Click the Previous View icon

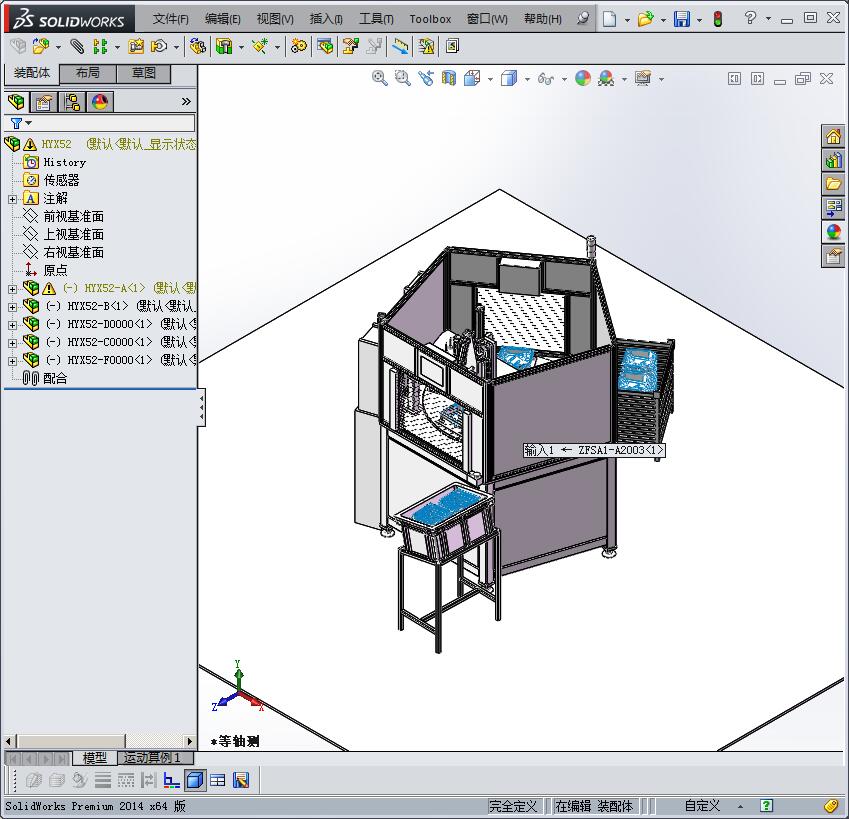[x=426, y=78]
